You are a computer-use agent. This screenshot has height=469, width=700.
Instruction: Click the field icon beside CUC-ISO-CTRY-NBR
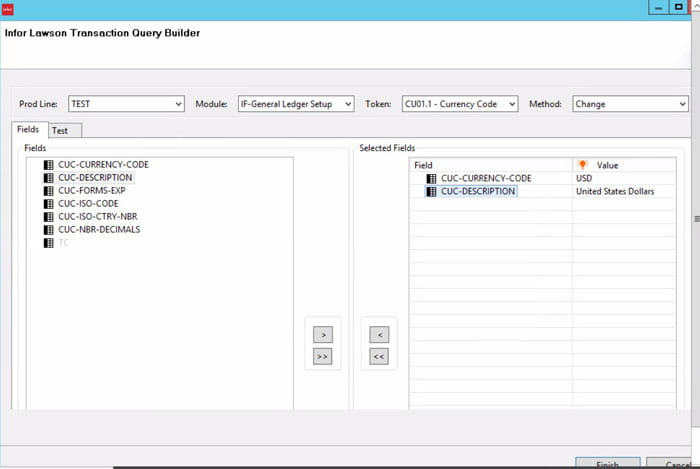click(x=48, y=216)
